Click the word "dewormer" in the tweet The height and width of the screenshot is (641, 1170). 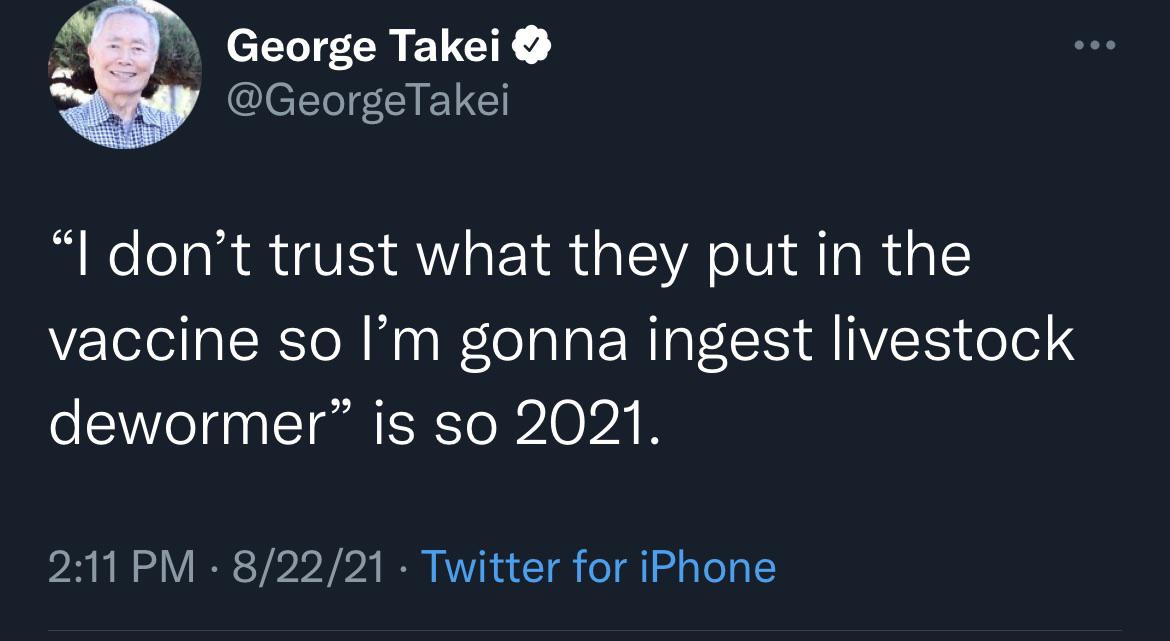point(184,424)
